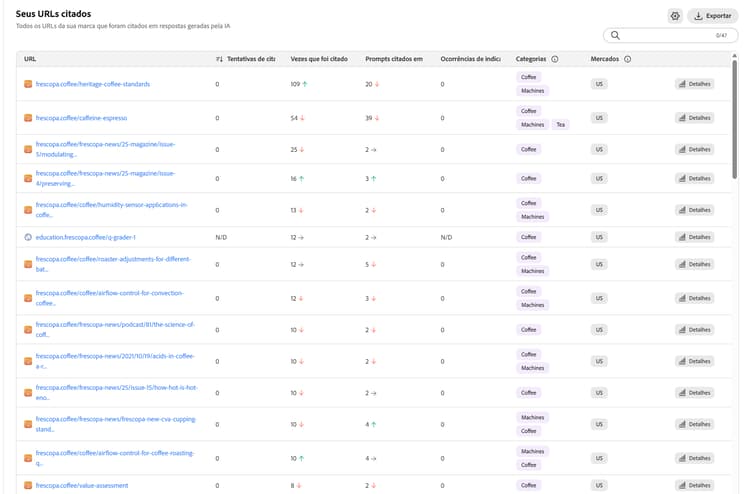Open Detalhes for issue-4/preserving row
This screenshot has width=750, height=494.
pyautogui.click(x=695, y=179)
